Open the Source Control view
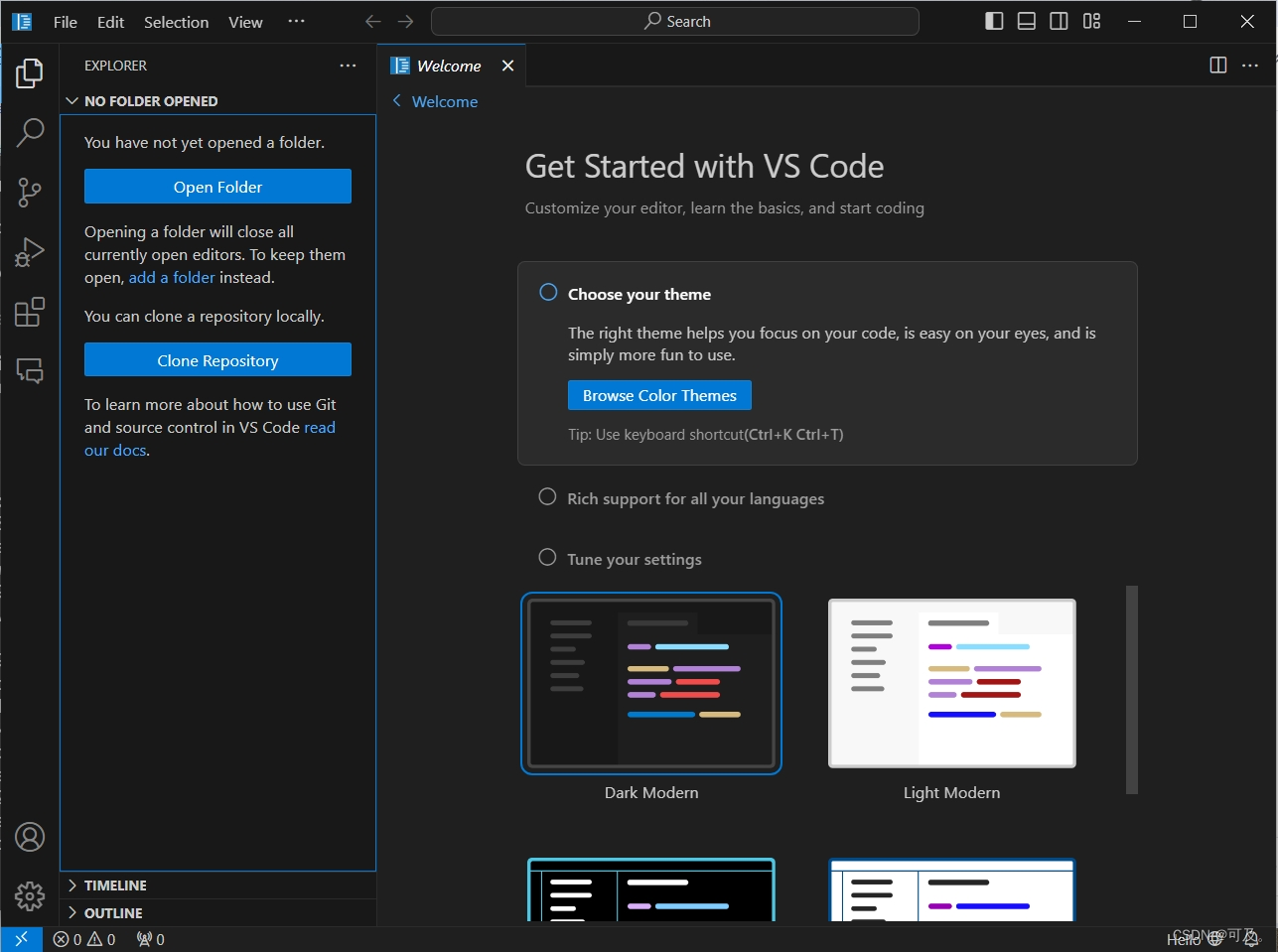The width and height of the screenshot is (1278, 952). point(30,193)
